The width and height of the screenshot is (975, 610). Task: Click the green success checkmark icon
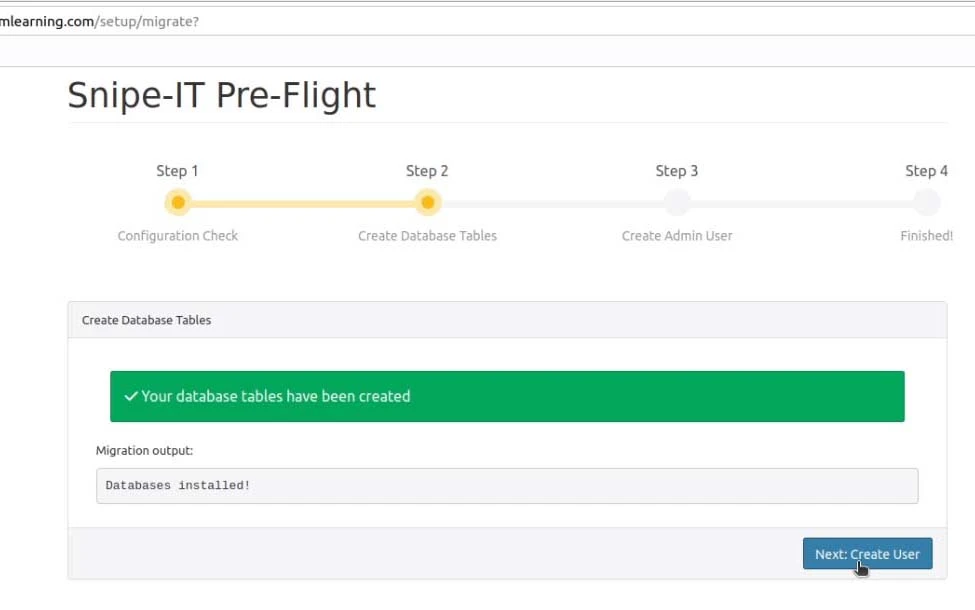pos(131,396)
